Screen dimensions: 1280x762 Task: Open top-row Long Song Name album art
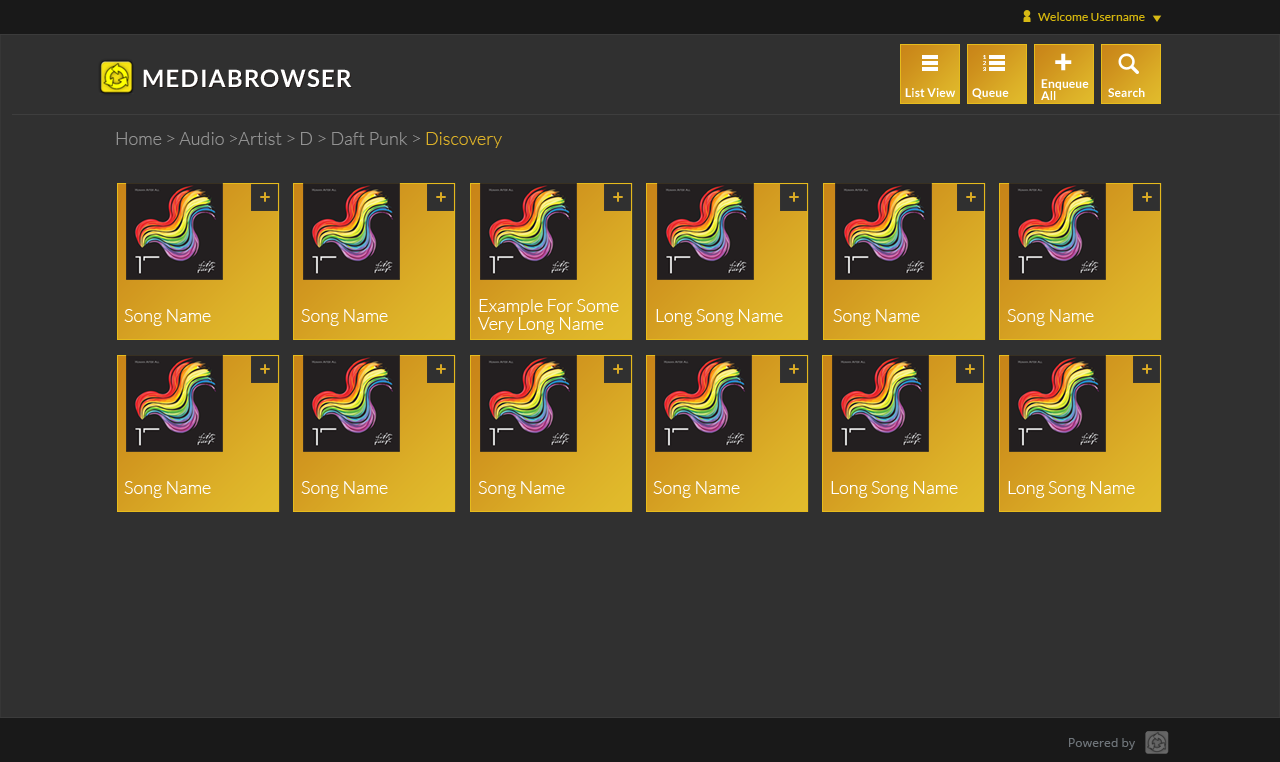click(705, 231)
